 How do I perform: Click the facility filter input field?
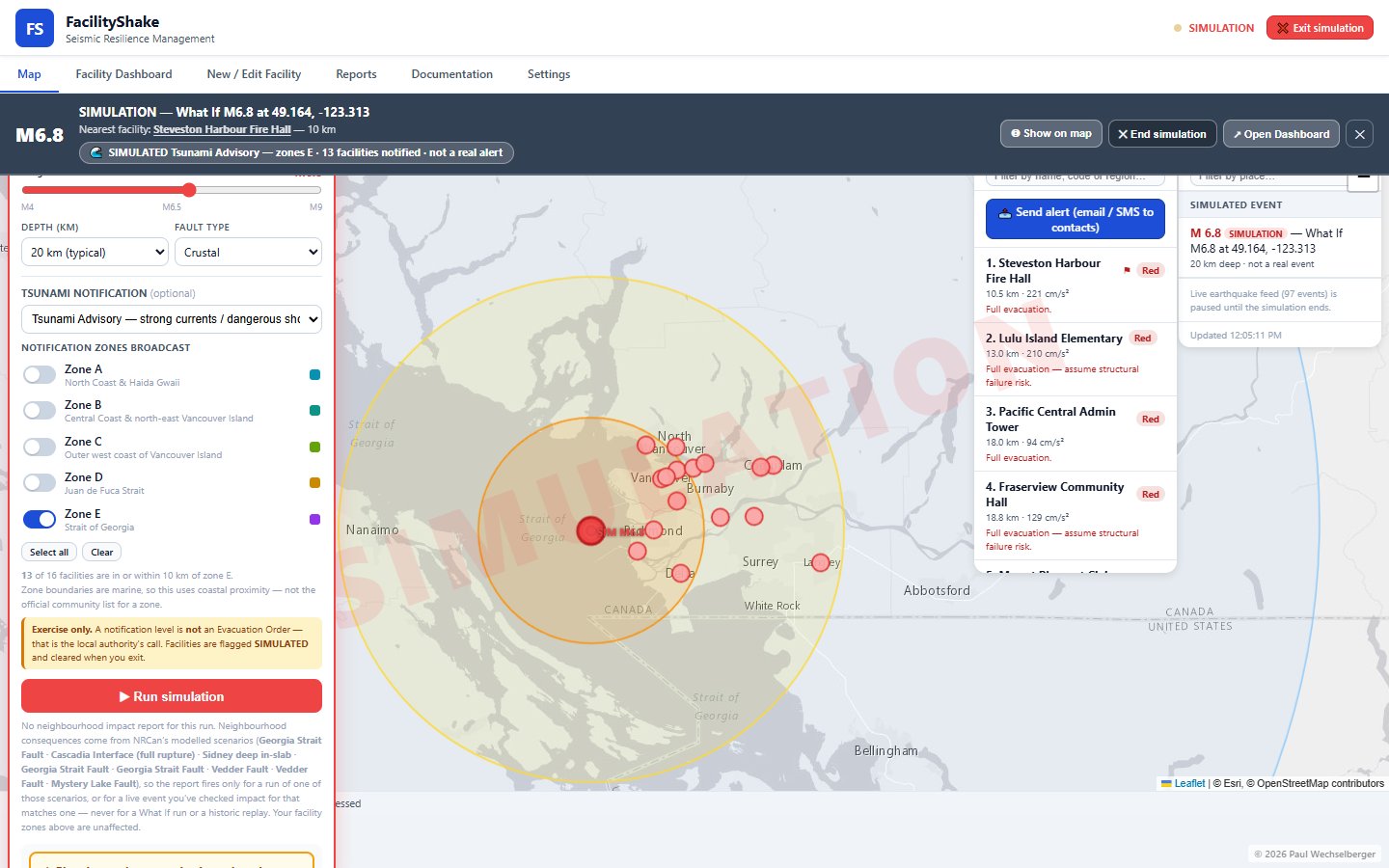tap(1076, 177)
